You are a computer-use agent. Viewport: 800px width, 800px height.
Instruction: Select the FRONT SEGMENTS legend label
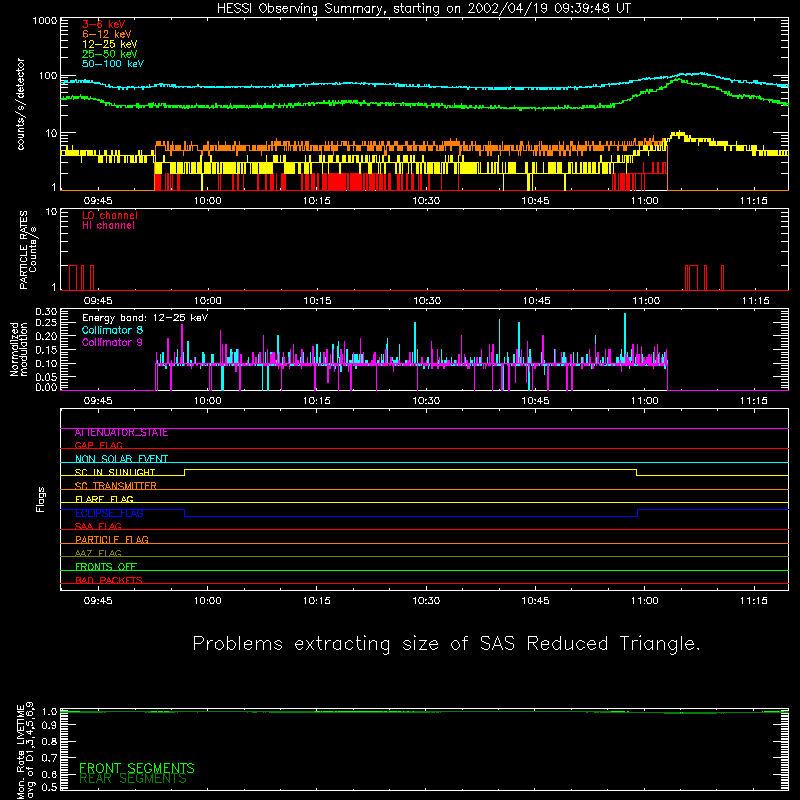click(x=137, y=768)
